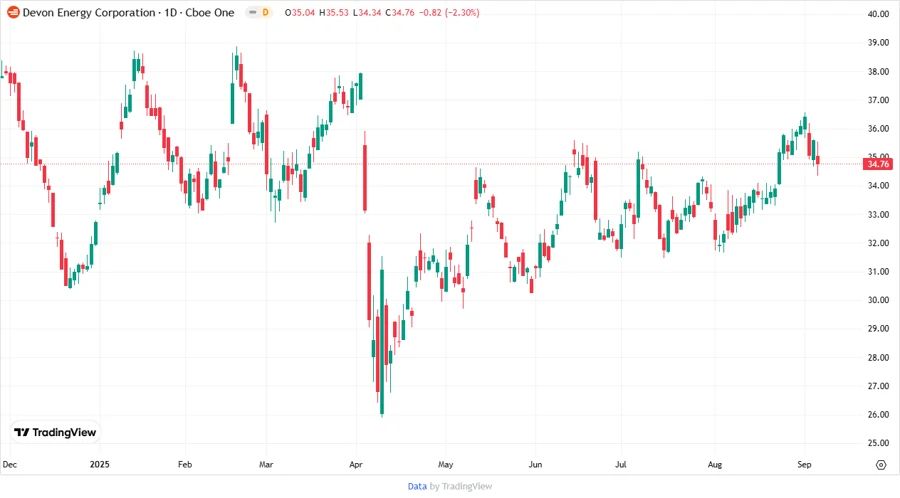Click the Aug label on time axis
900x498 pixels.
715,465
